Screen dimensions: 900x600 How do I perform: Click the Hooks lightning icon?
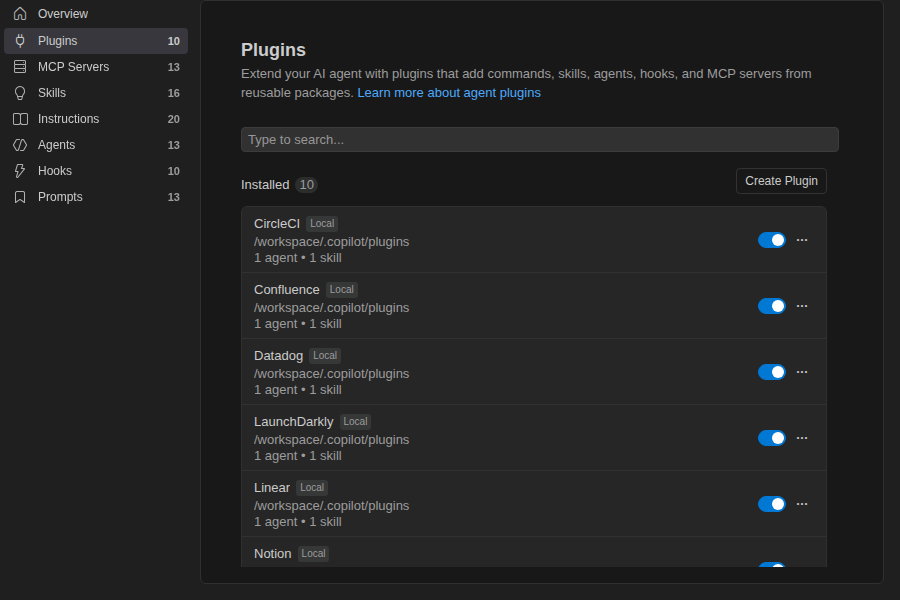point(20,171)
